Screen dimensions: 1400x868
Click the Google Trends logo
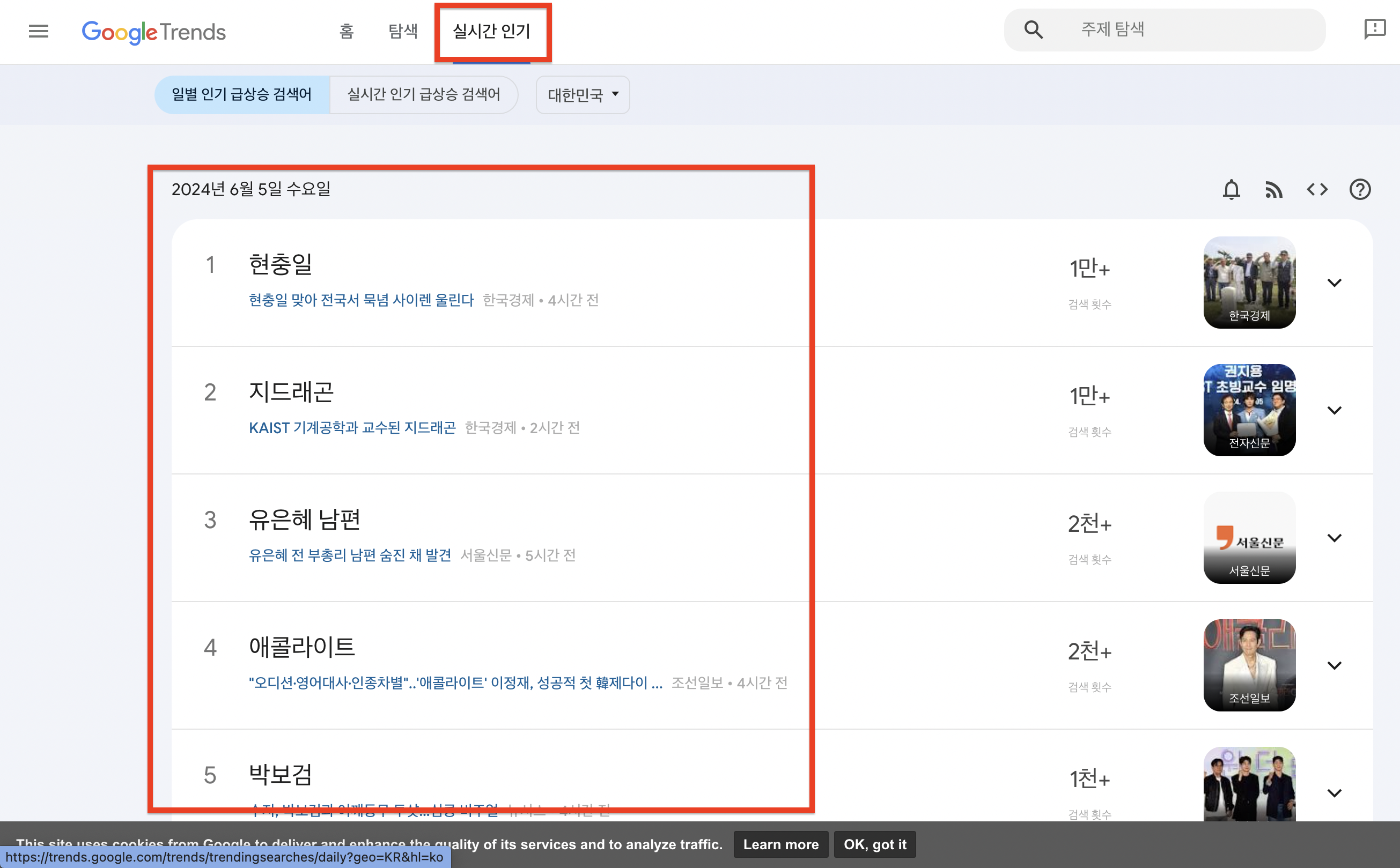tap(154, 32)
